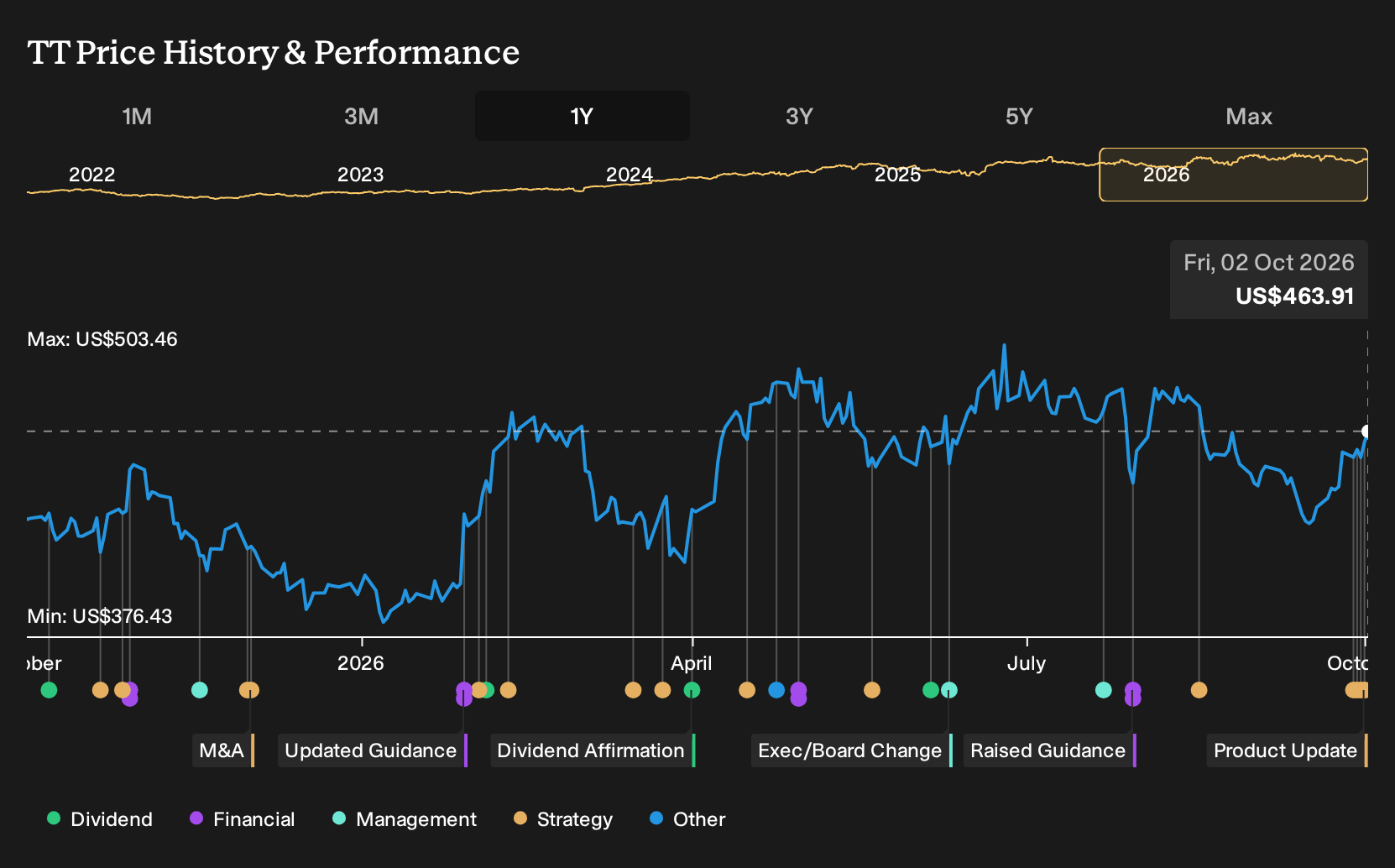The height and width of the screenshot is (868, 1395).
Task: Toggle the Management legend filter
Action: (405, 819)
